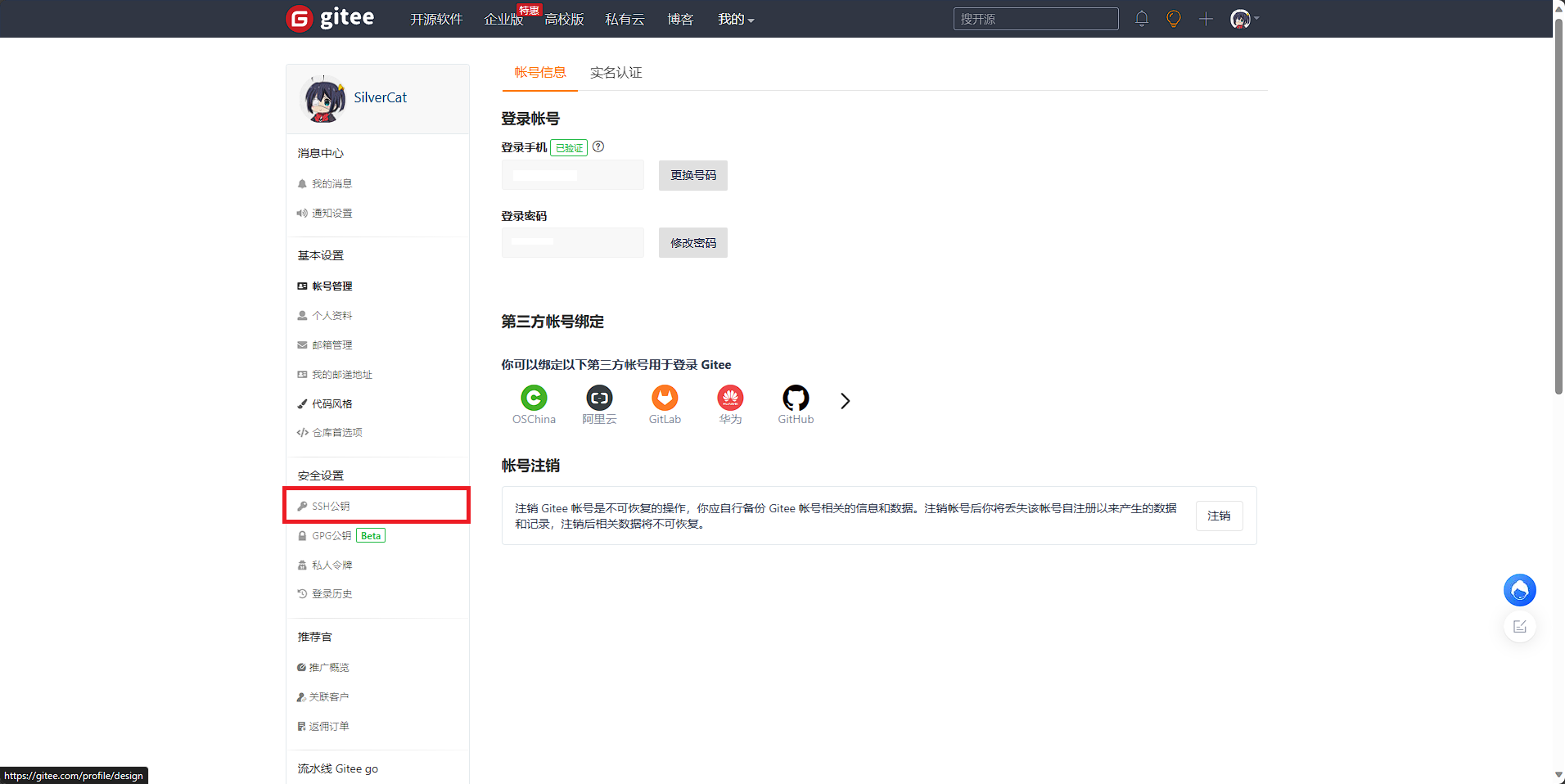Open the notifications bell icon

coord(1142,19)
